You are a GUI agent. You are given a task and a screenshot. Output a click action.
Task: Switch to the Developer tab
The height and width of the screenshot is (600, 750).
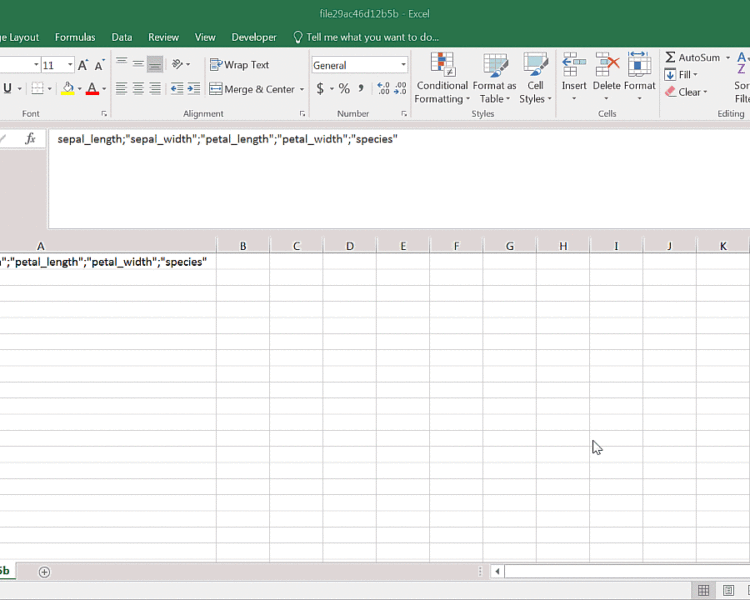point(254,37)
